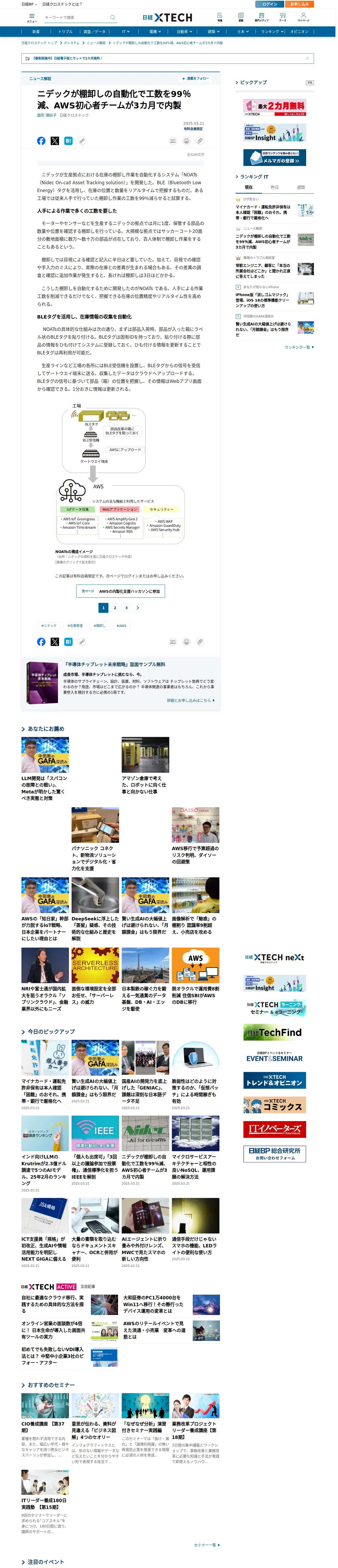Screen dimensions: 338x1568
Task: Open the 特集 header icon
Action: pos(219,17)
